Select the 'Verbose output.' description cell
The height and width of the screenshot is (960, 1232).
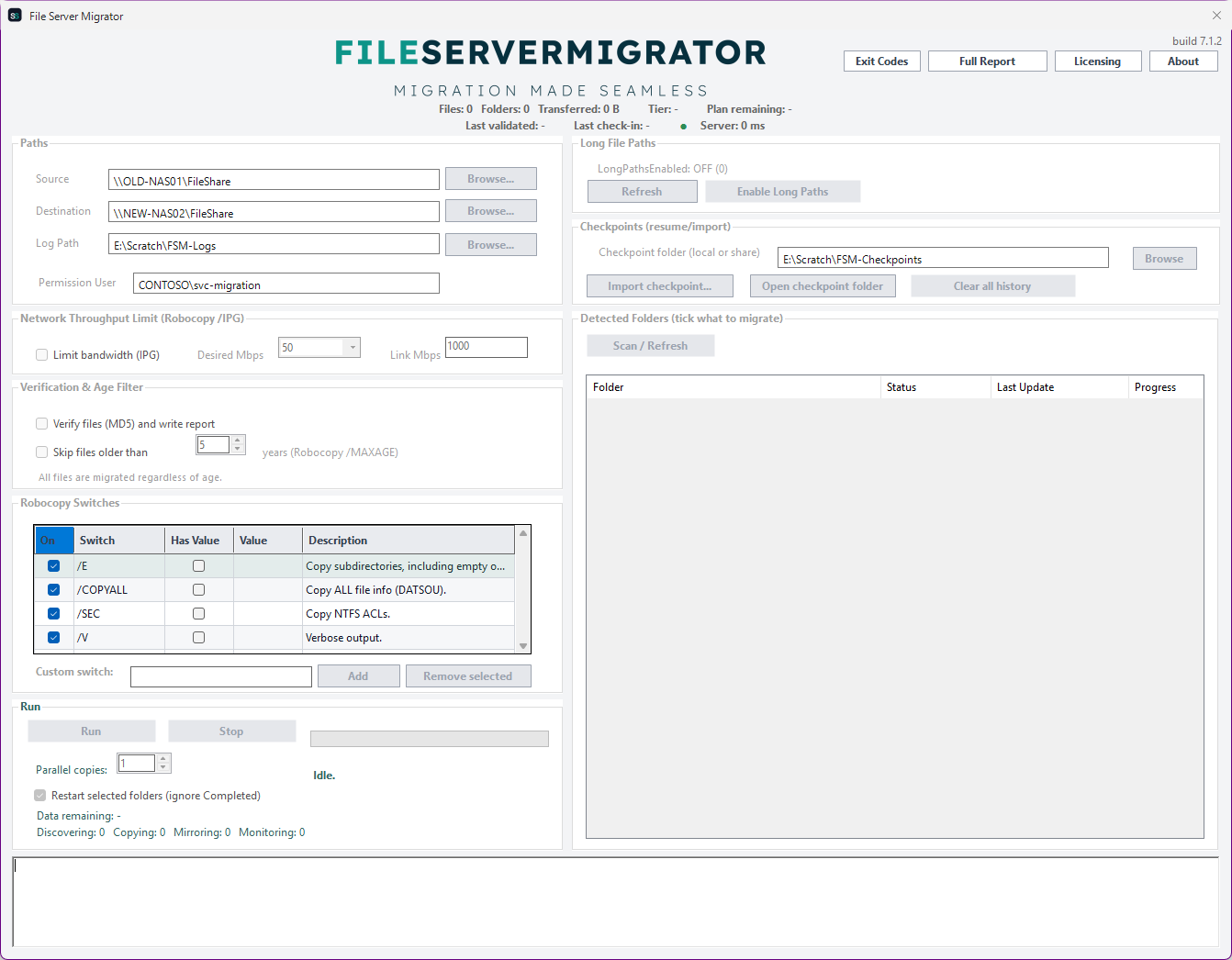pyautogui.click(x=409, y=638)
